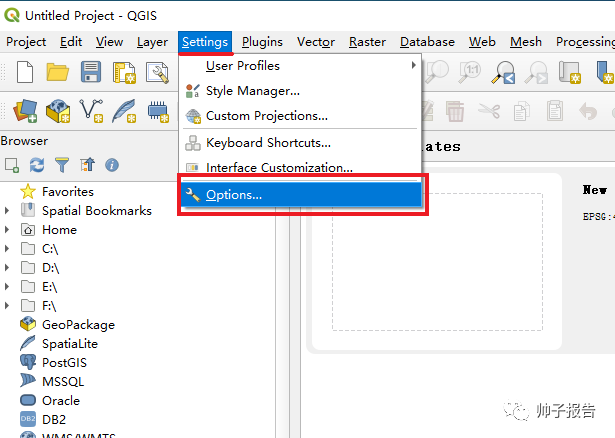The width and height of the screenshot is (615, 438).
Task: Click Collapse All icon in Browser
Action: [x=87, y=165]
